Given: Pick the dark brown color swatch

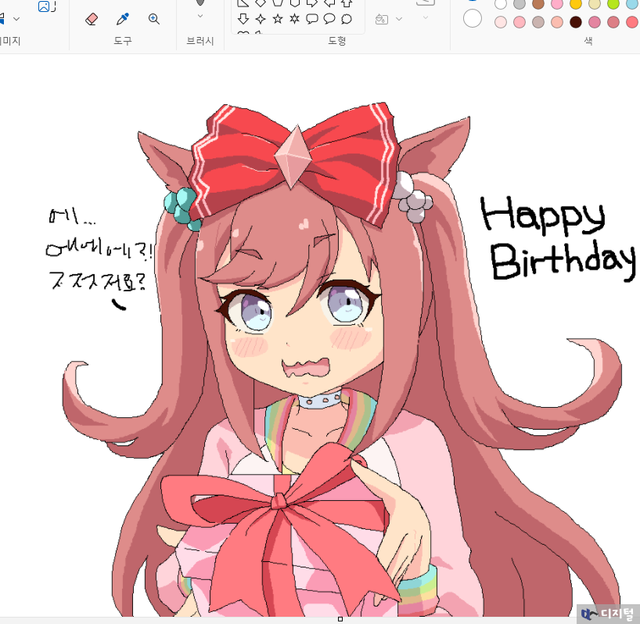Looking at the screenshot, I should (576, 22).
